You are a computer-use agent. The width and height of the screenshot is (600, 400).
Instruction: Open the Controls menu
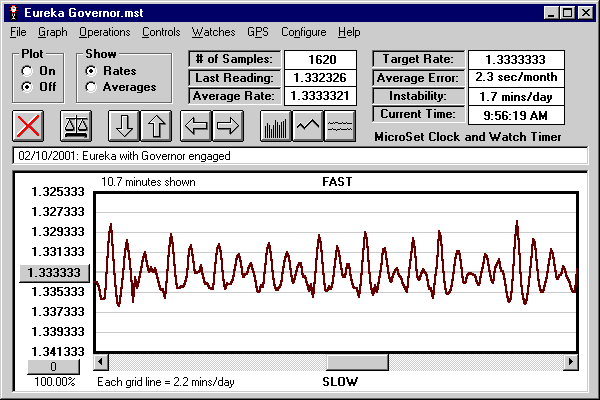pos(161,32)
